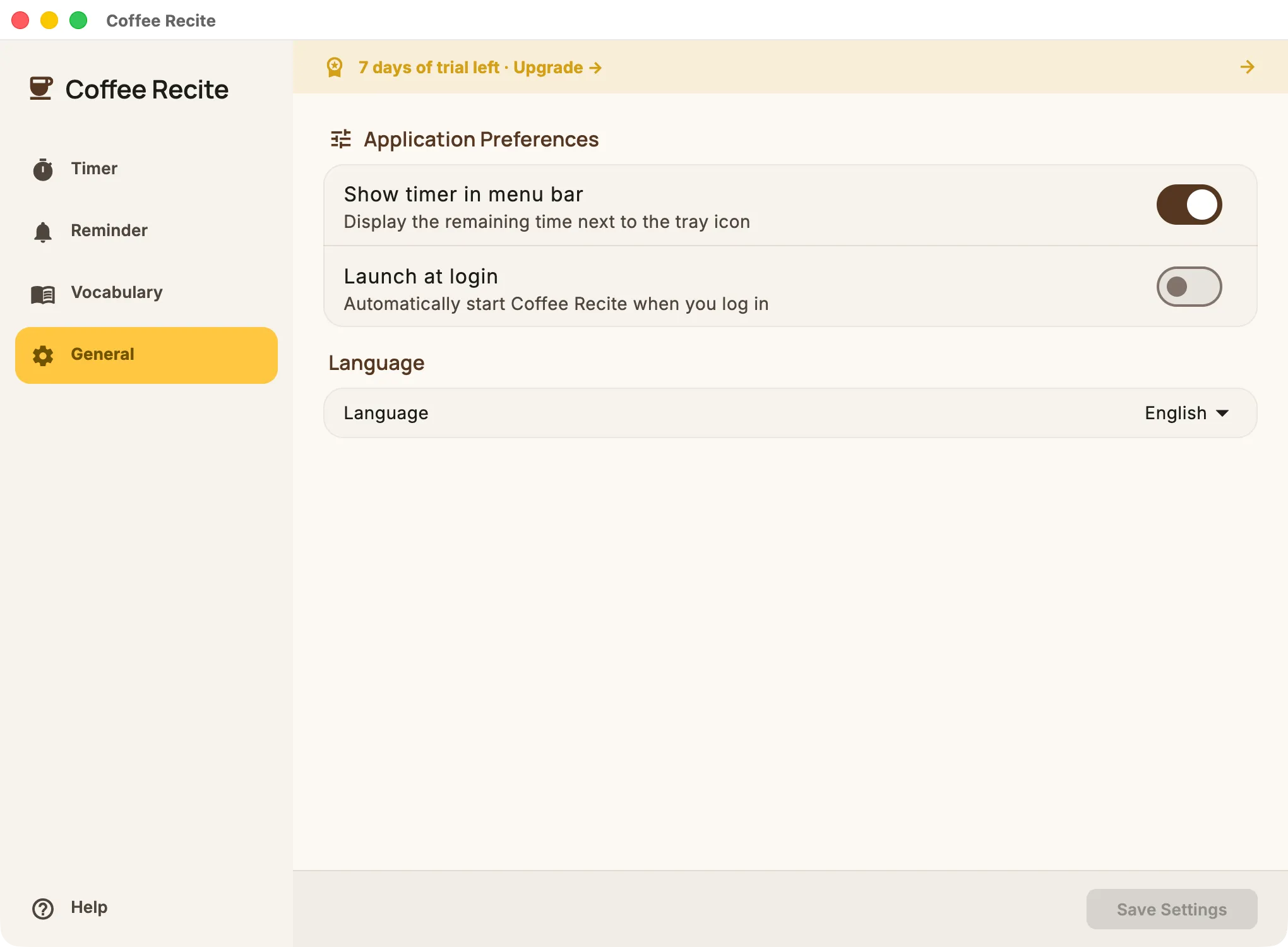Enable the Launch at login toggle

(x=1189, y=287)
